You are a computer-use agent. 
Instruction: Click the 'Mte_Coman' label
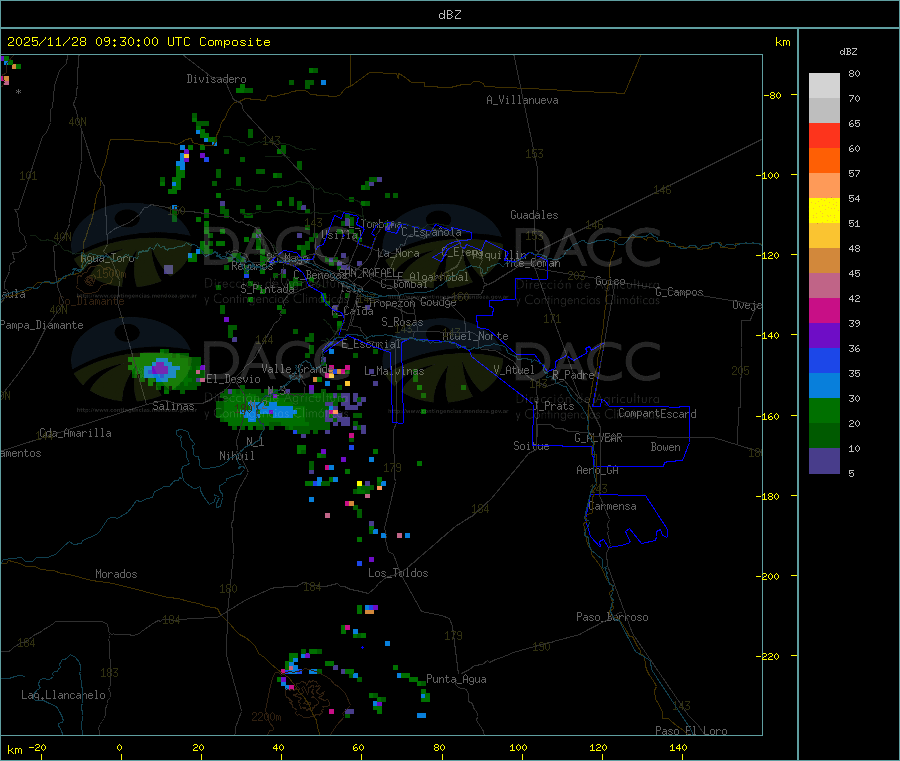[533, 263]
